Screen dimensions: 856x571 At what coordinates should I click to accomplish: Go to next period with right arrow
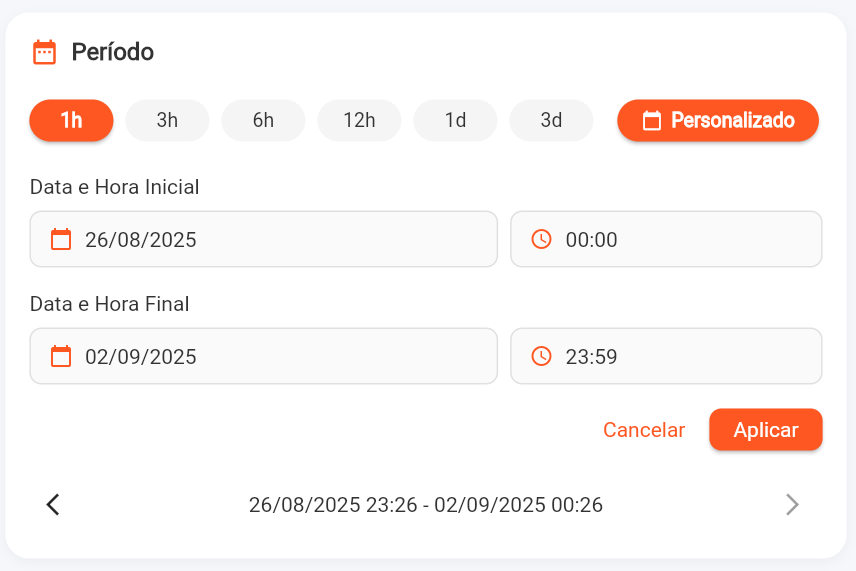[x=792, y=505]
